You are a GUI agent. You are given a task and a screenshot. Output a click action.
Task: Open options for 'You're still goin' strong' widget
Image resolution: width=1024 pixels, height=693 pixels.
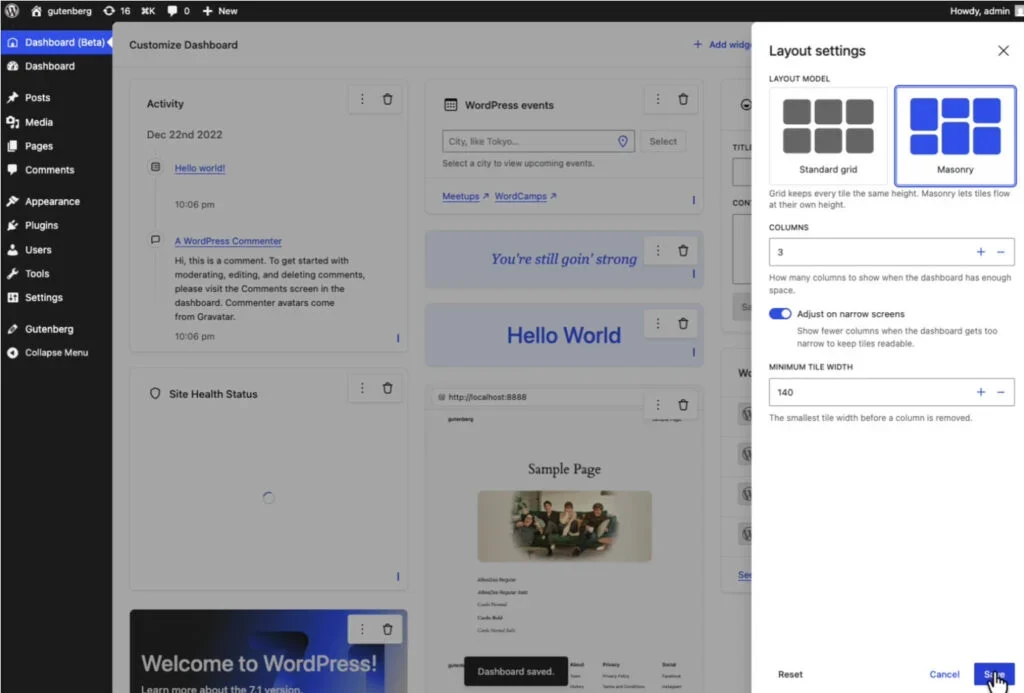(x=658, y=251)
